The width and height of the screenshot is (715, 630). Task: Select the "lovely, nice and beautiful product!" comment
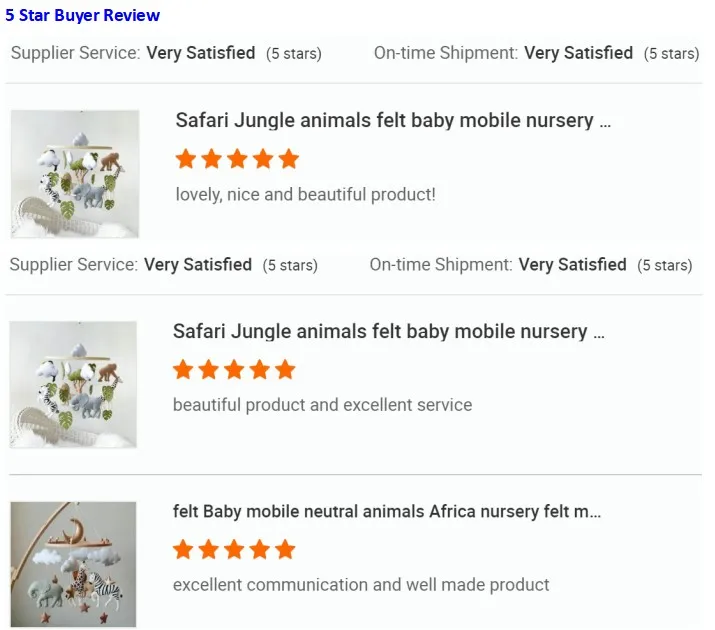[x=305, y=194]
